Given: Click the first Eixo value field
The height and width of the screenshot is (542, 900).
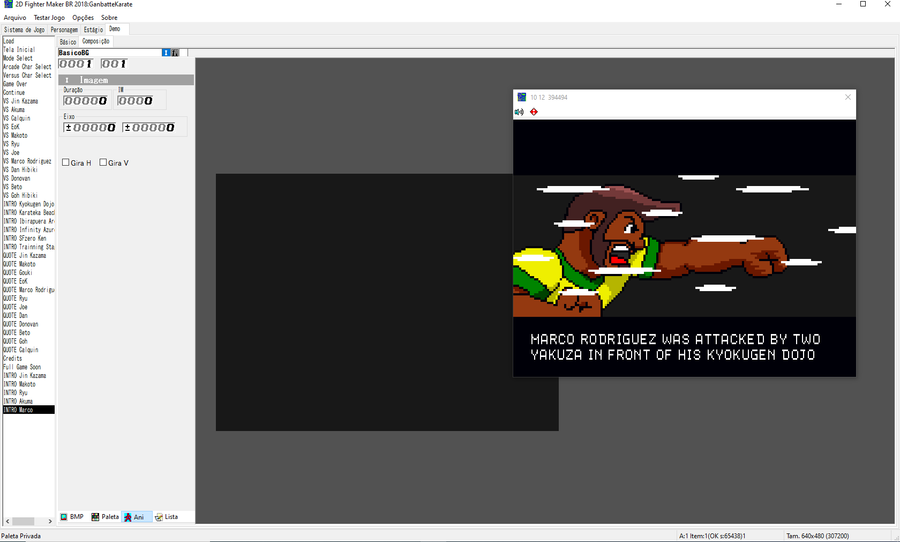Looking at the screenshot, I should click(90, 127).
